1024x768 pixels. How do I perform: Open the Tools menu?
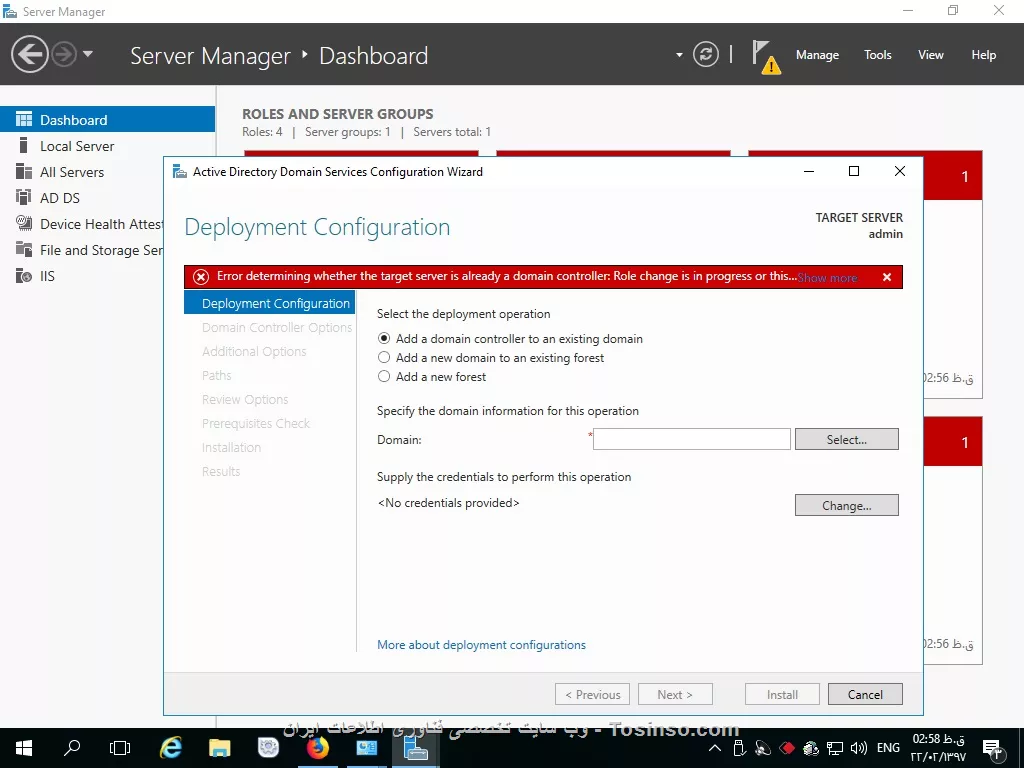(877, 55)
